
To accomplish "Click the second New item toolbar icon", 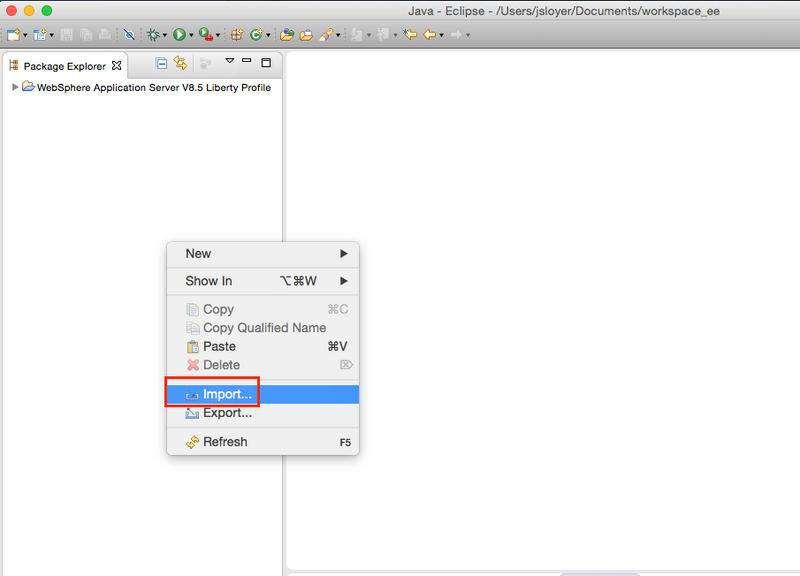I will (39, 35).
